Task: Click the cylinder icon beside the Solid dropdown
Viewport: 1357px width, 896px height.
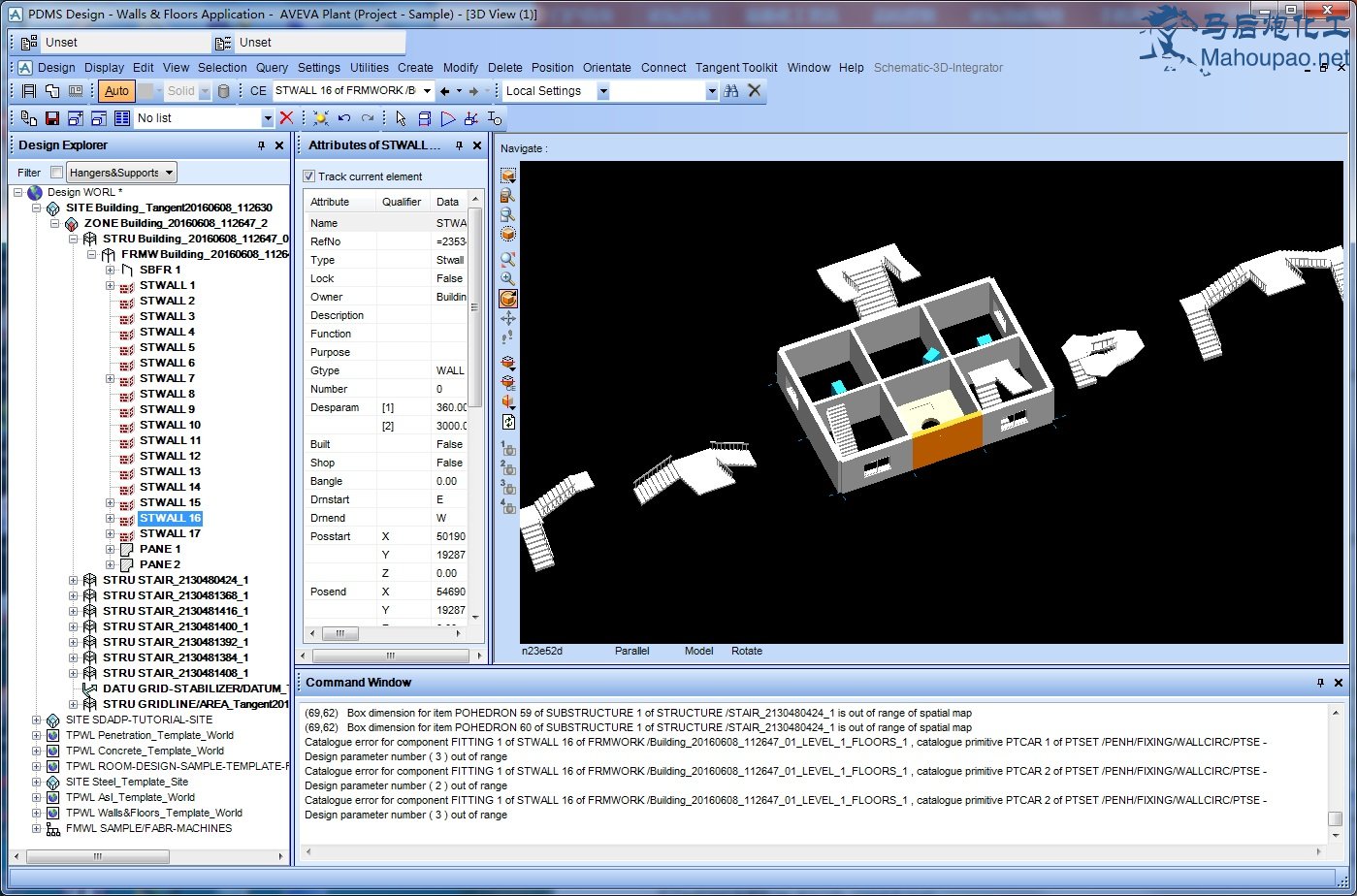Action: coord(224,91)
